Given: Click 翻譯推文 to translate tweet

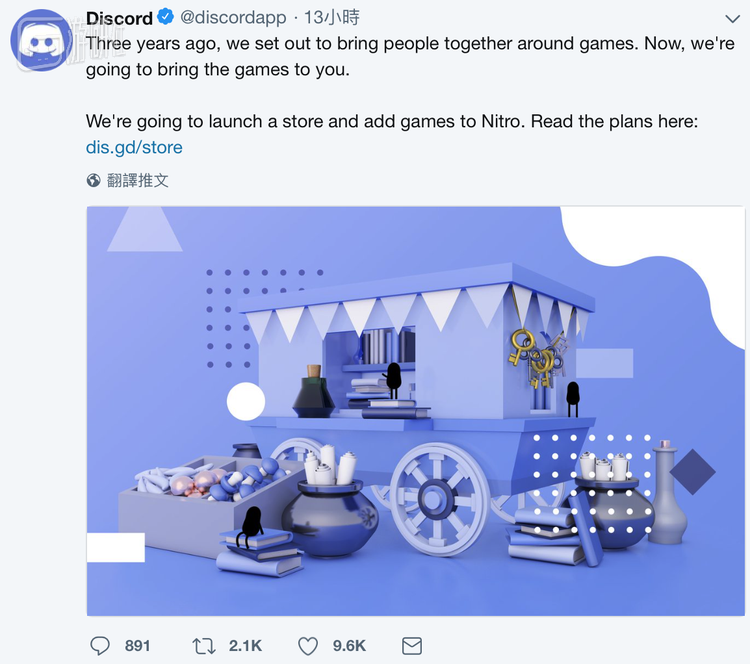Looking at the screenshot, I should pyautogui.click(x=137, y=180).
